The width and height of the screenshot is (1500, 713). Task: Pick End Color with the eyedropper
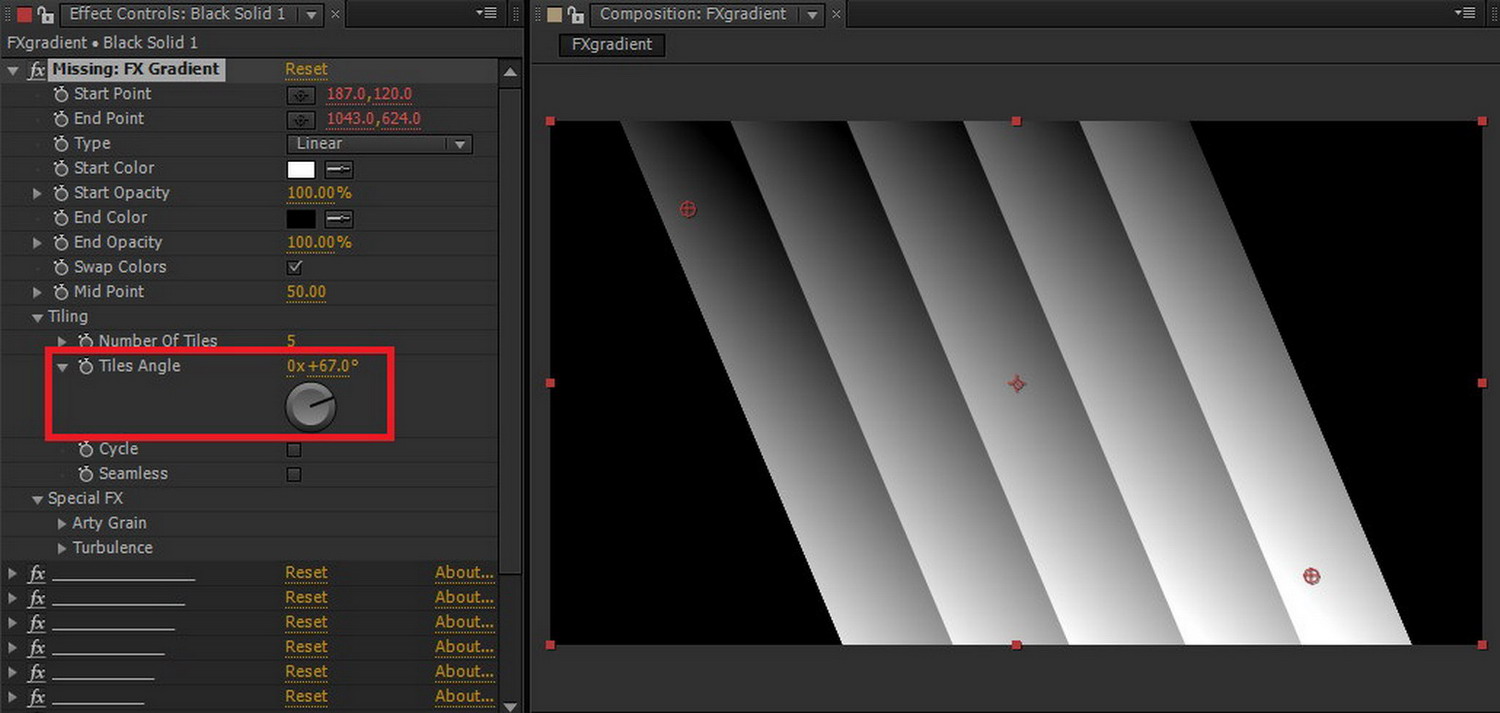(x=339, y=219)
